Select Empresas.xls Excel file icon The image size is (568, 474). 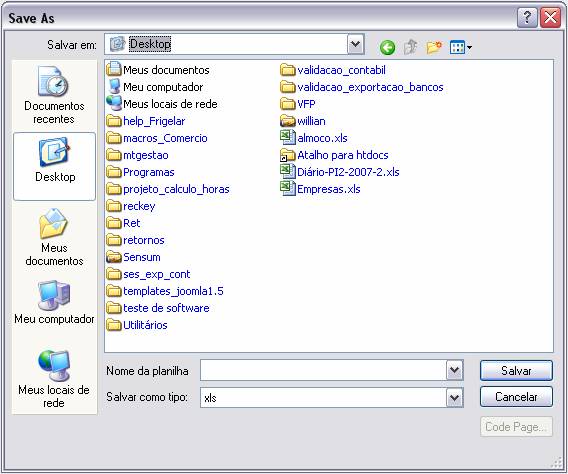click(288, 188)
